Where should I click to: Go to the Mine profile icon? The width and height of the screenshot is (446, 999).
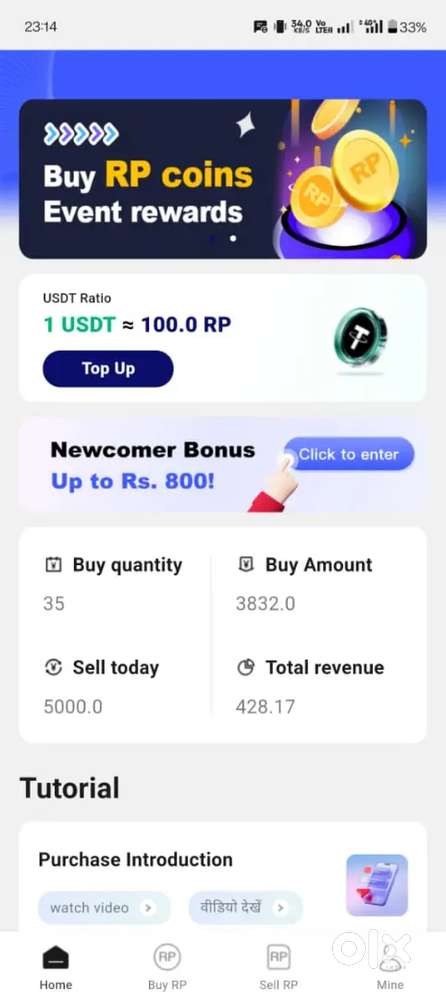pyautogui.click(x=390, y=958)
